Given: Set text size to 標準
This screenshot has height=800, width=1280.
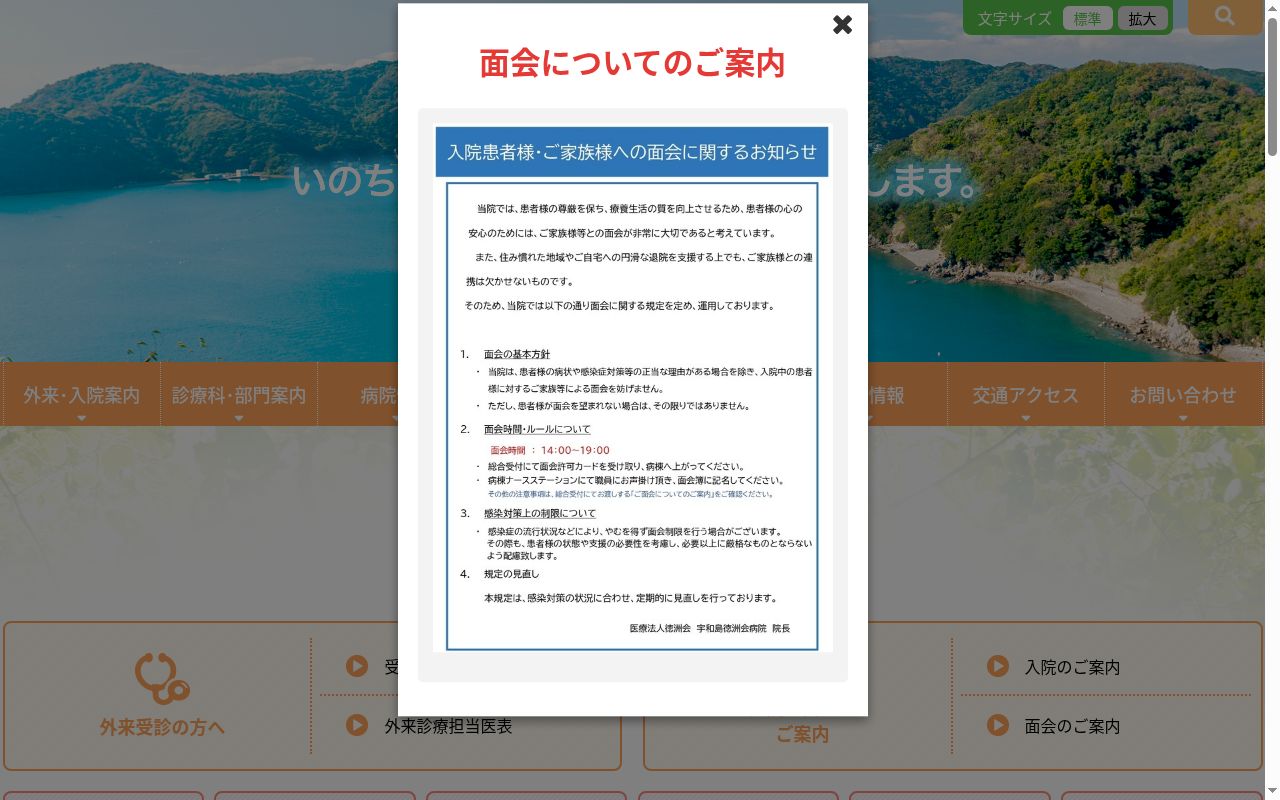Looking at the screenshot, I should tap(1087, 18).
